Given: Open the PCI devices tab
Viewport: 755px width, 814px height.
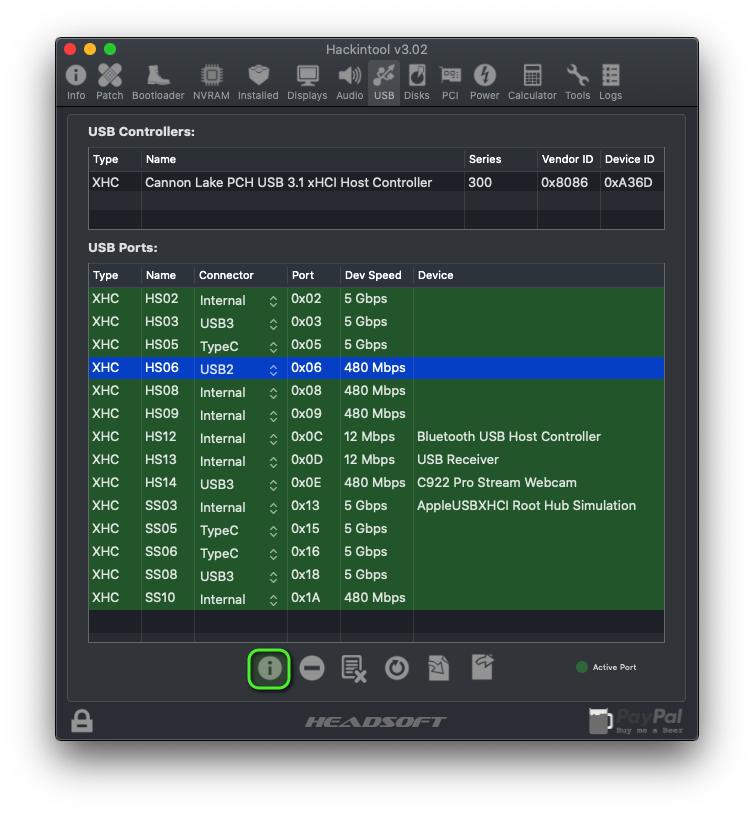Looking at the screenshot, I should (451, 81).
